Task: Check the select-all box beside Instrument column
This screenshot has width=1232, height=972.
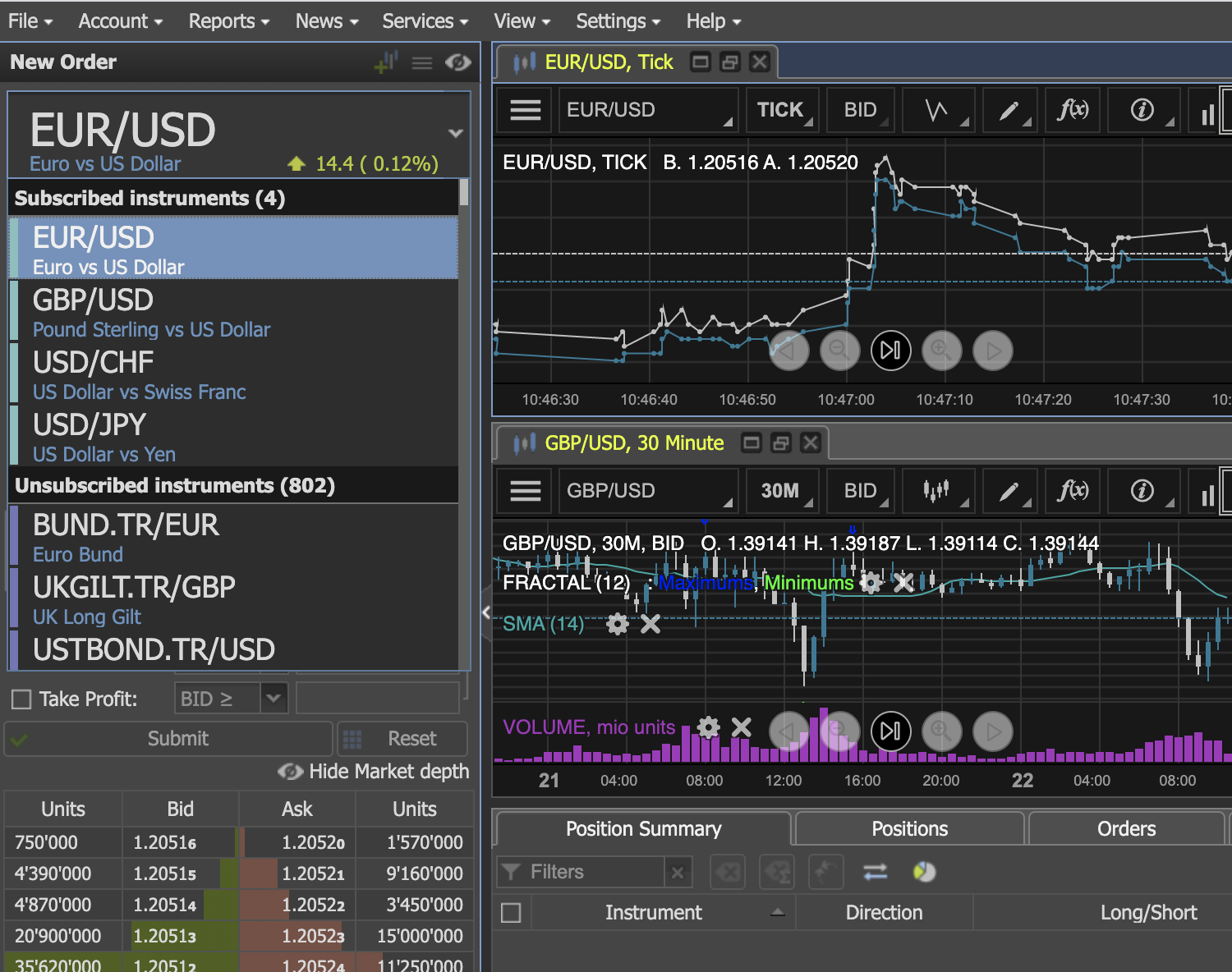Action: (x=511, y=913)
